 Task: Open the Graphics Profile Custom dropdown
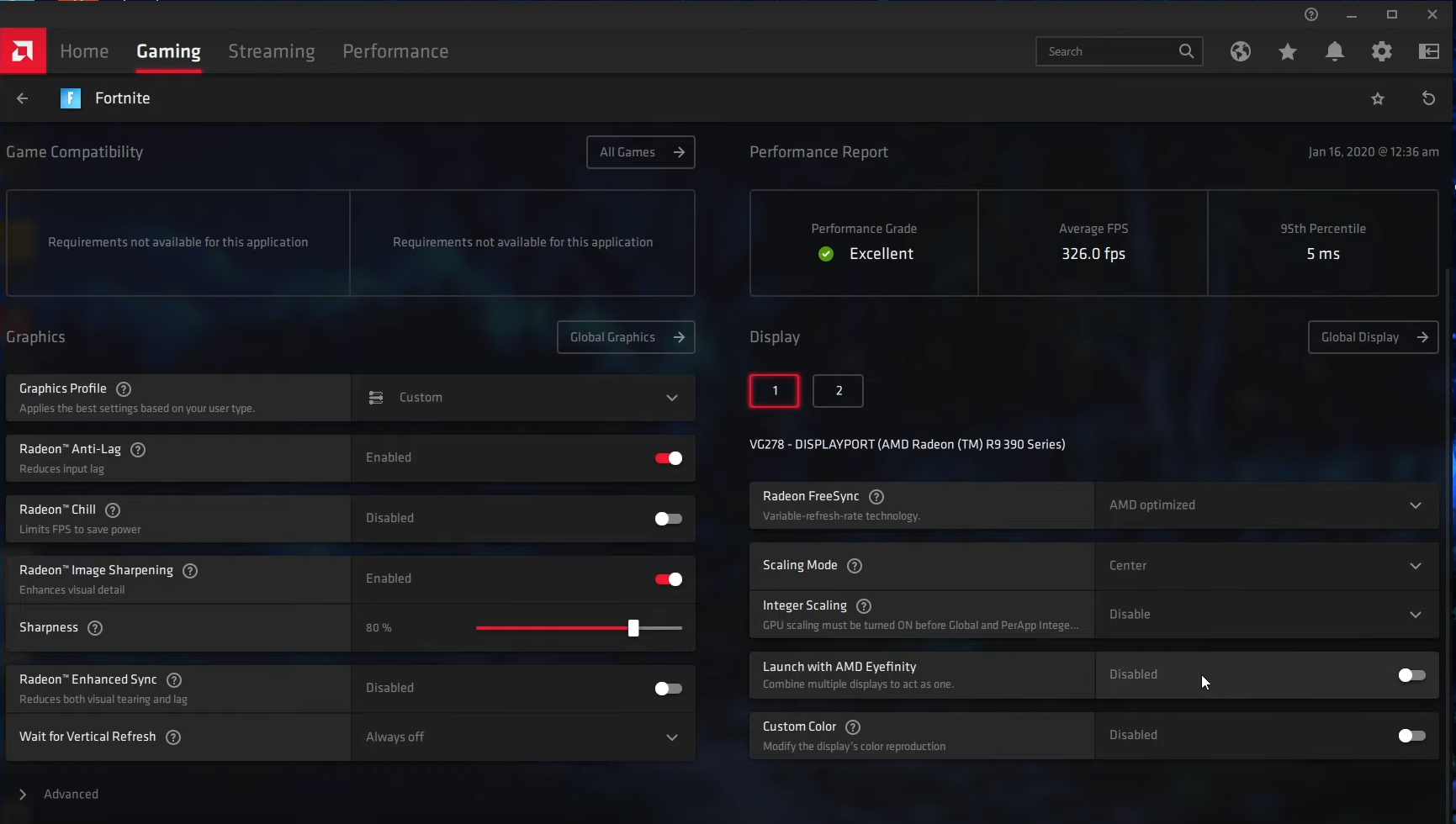tap(523, 398)
